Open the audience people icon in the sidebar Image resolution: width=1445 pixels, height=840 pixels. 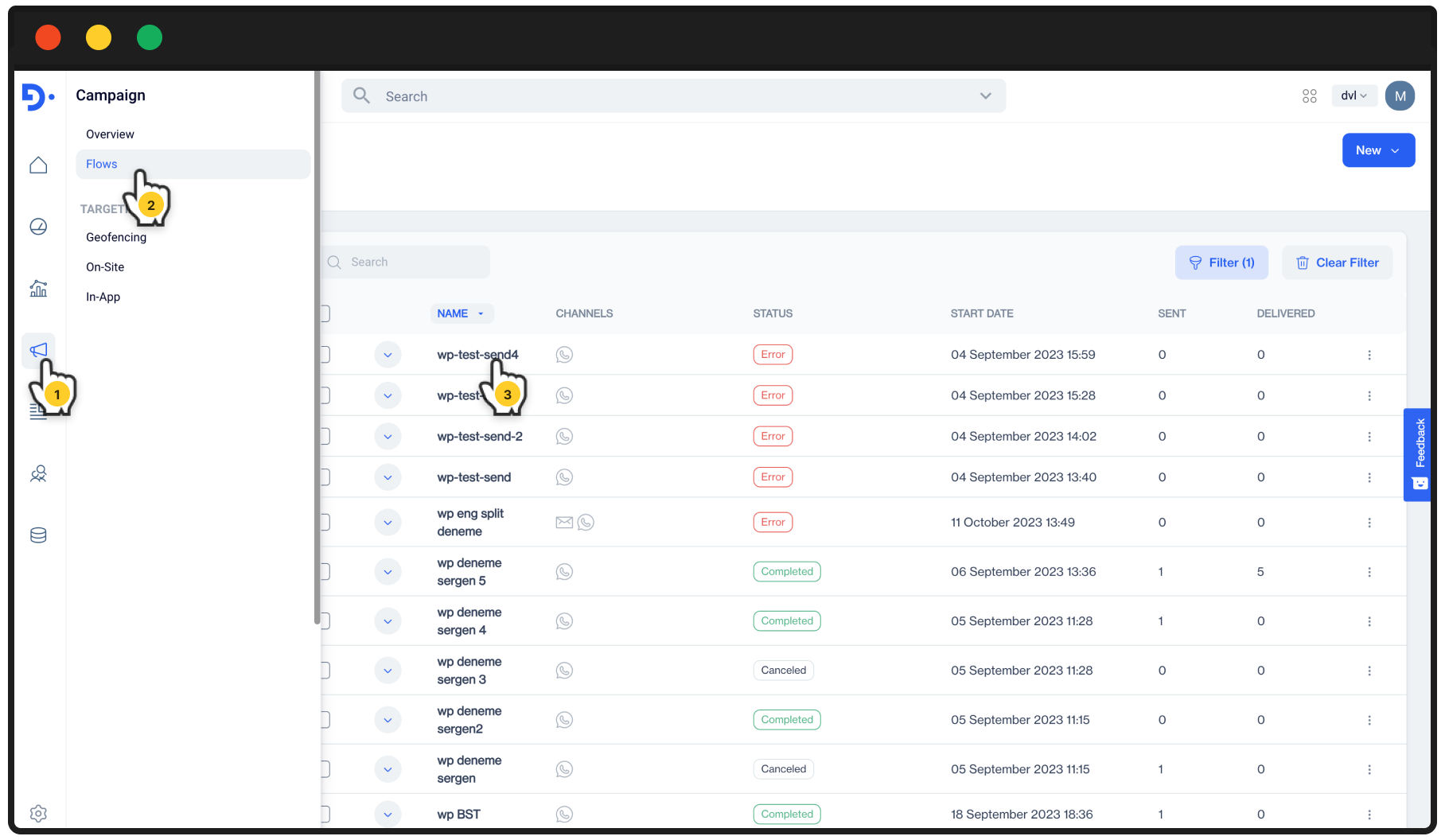pyautogui.click(x=38, y=474)
